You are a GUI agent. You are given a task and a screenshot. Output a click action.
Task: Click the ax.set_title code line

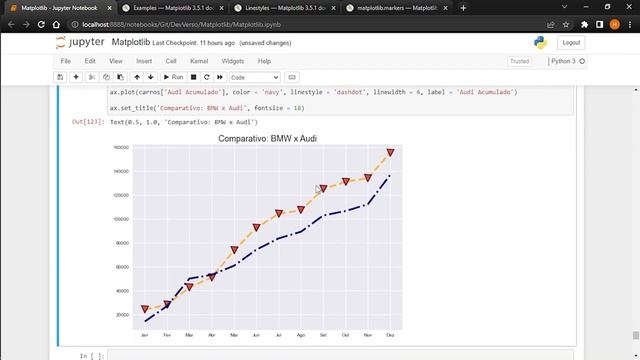click(x=207, y=108)
